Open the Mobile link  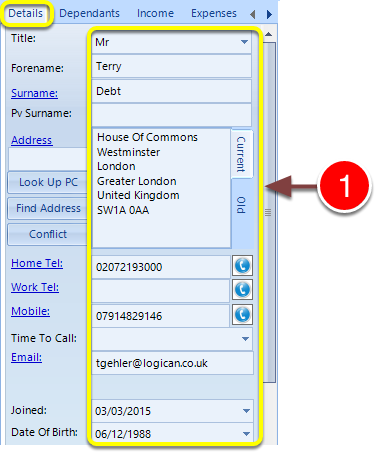(x=30, y=311)
